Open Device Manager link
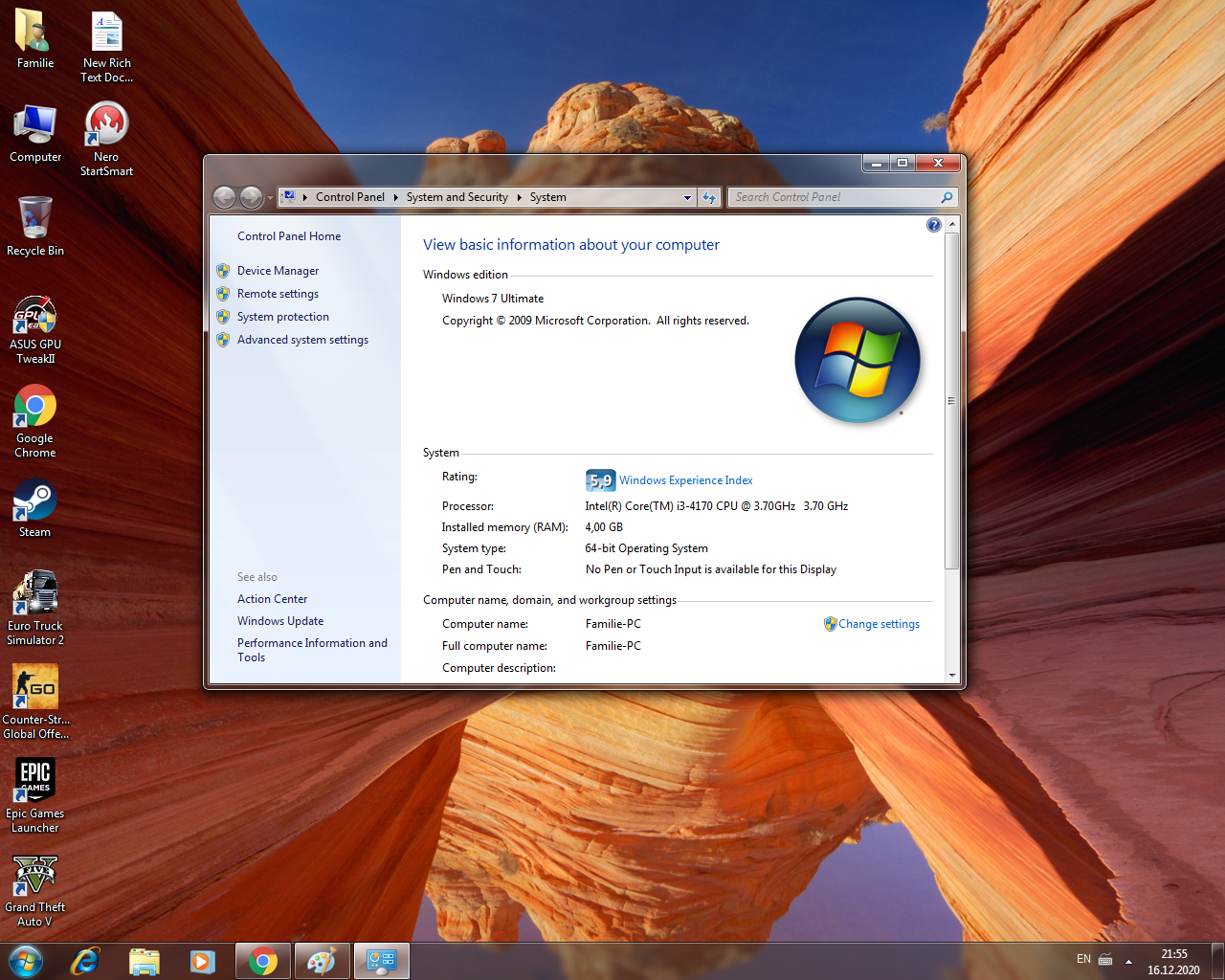 [x=278, y=271]
